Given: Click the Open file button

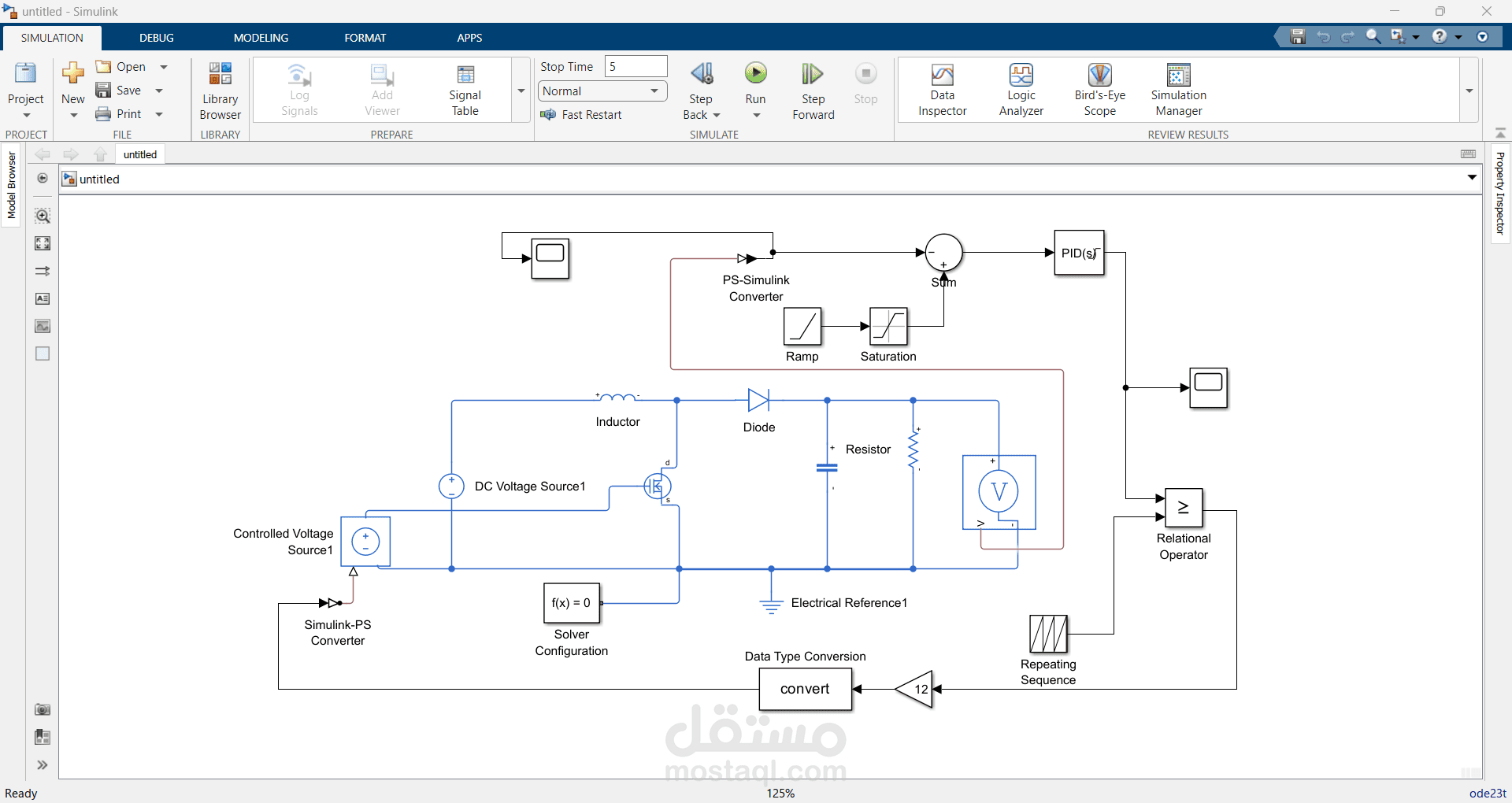Looking at the screenshot, I should tap(121, 67).
